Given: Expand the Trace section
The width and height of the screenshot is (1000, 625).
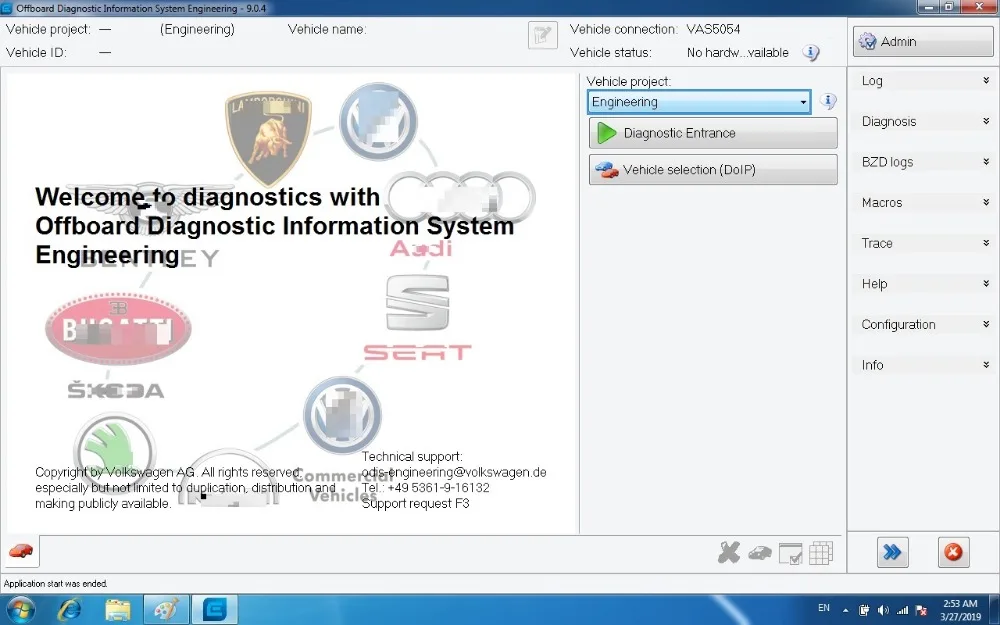Looking at the screenshot, I should click(x=923, y=243).
